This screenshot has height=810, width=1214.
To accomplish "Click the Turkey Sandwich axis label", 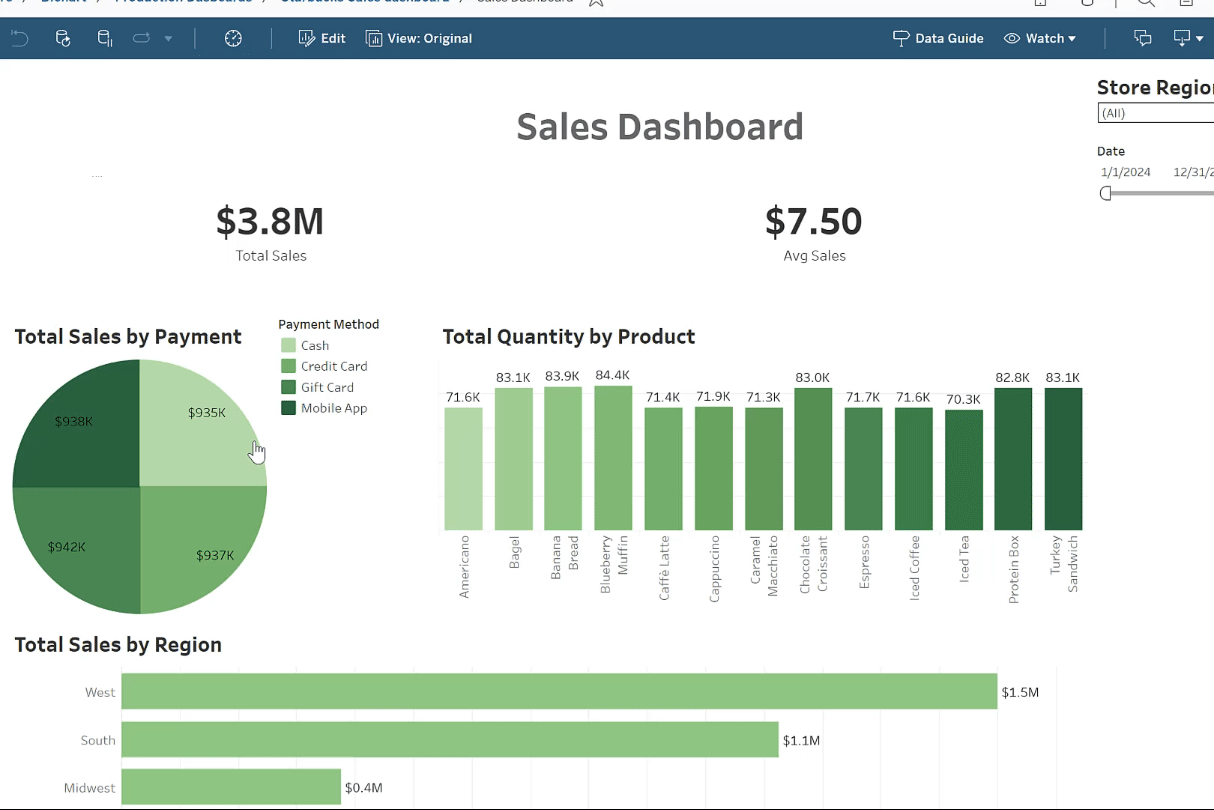I will click(x=1064, y=564).
